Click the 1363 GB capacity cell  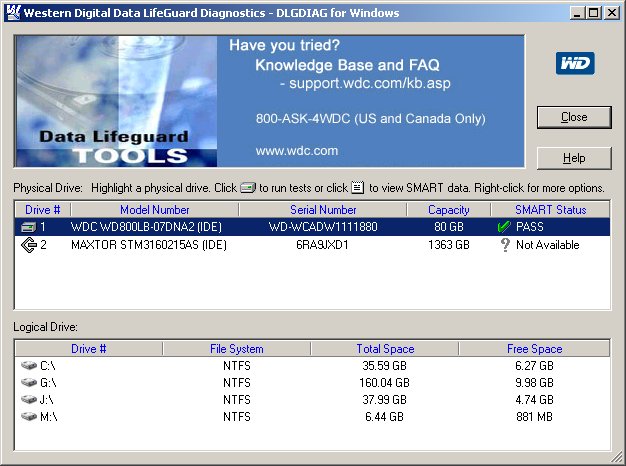point(449,244)
